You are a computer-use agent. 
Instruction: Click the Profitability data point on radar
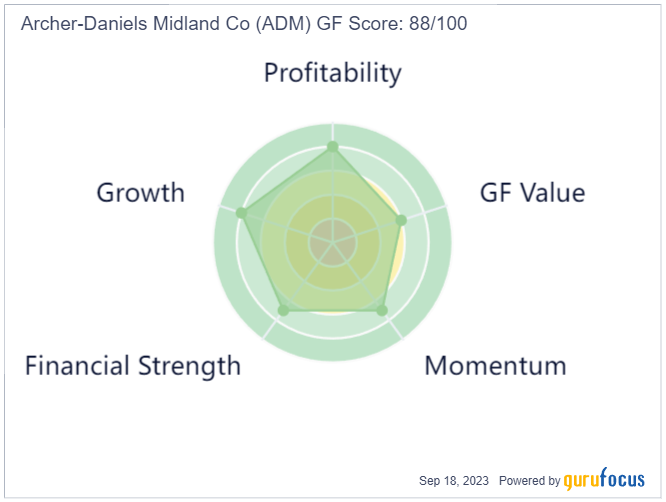(333, 147)
